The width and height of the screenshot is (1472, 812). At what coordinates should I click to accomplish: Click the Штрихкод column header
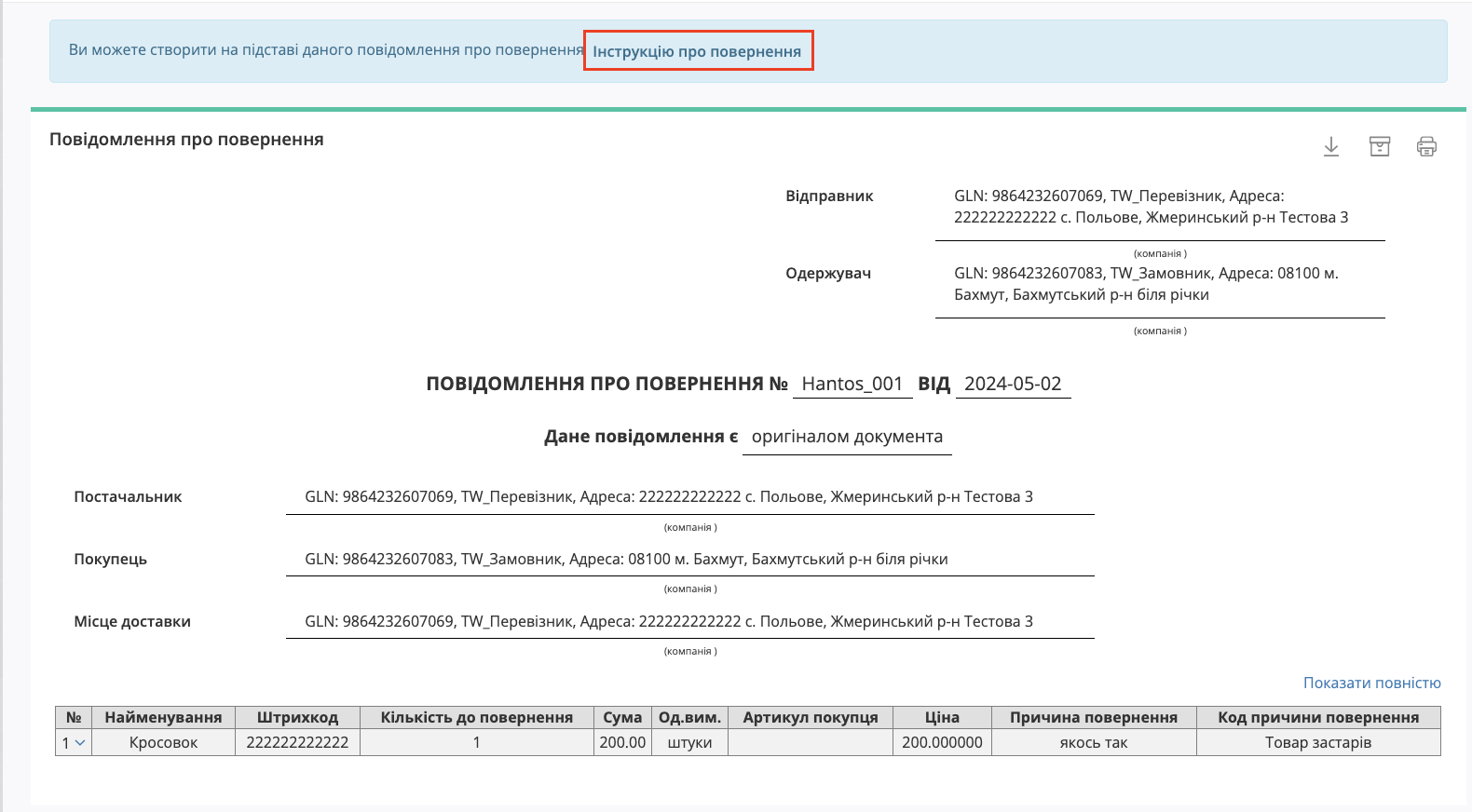click(x=297, y=717)
